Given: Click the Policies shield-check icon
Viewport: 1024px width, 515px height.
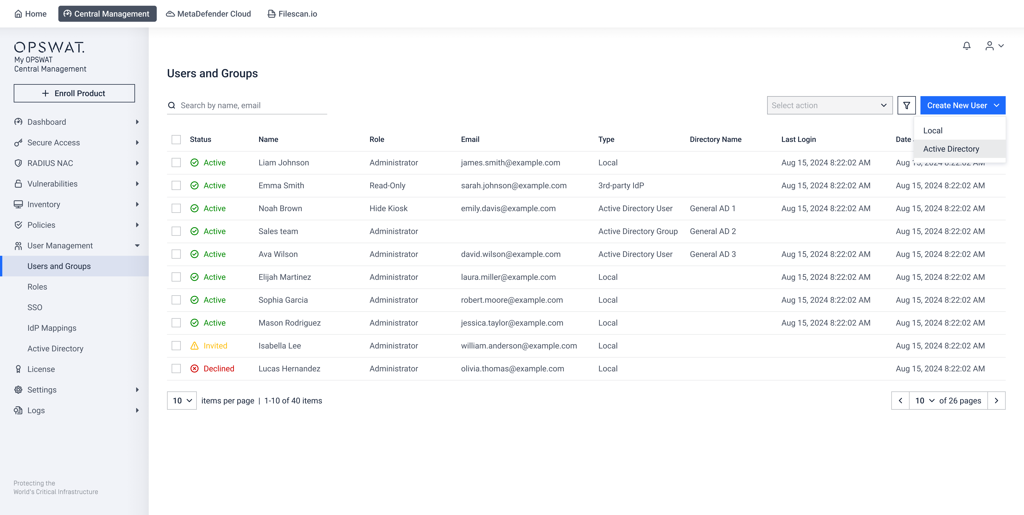Looking at the screenshot, I should (18, 225).
